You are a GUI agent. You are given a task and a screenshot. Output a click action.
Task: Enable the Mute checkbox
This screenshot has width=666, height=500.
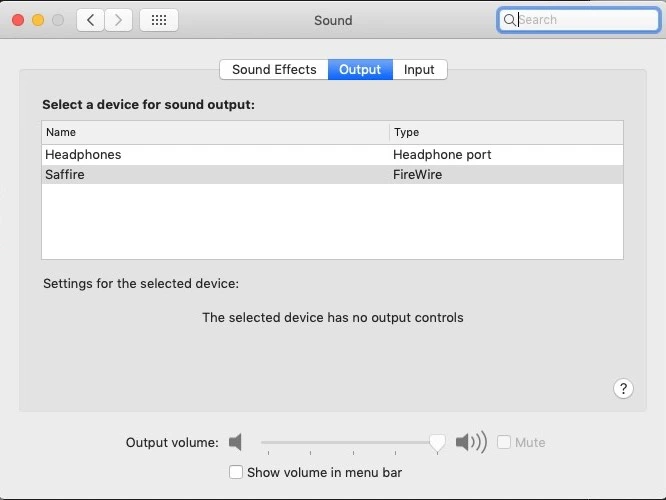[504, 442]
